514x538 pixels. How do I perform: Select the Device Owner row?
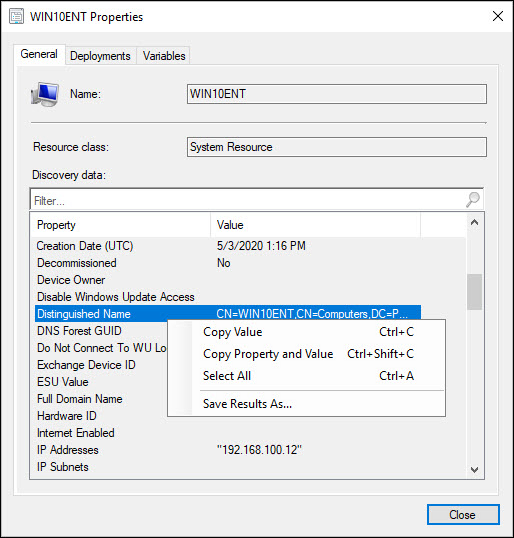tap(228, 280)
